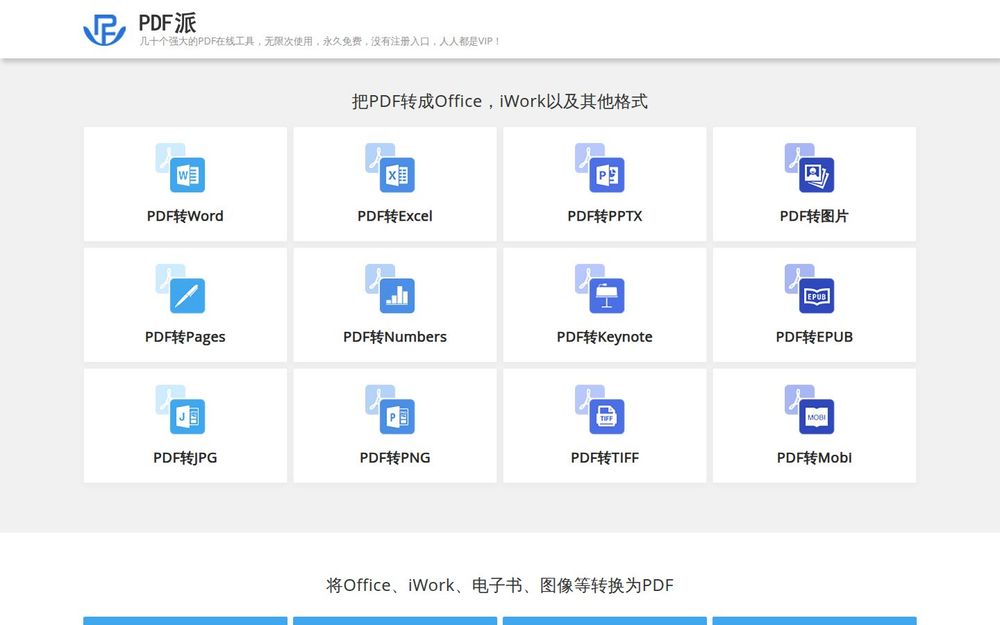Open the PDF转TIFF converter icon
The image size is (1000, 625).
coord(599,409)
